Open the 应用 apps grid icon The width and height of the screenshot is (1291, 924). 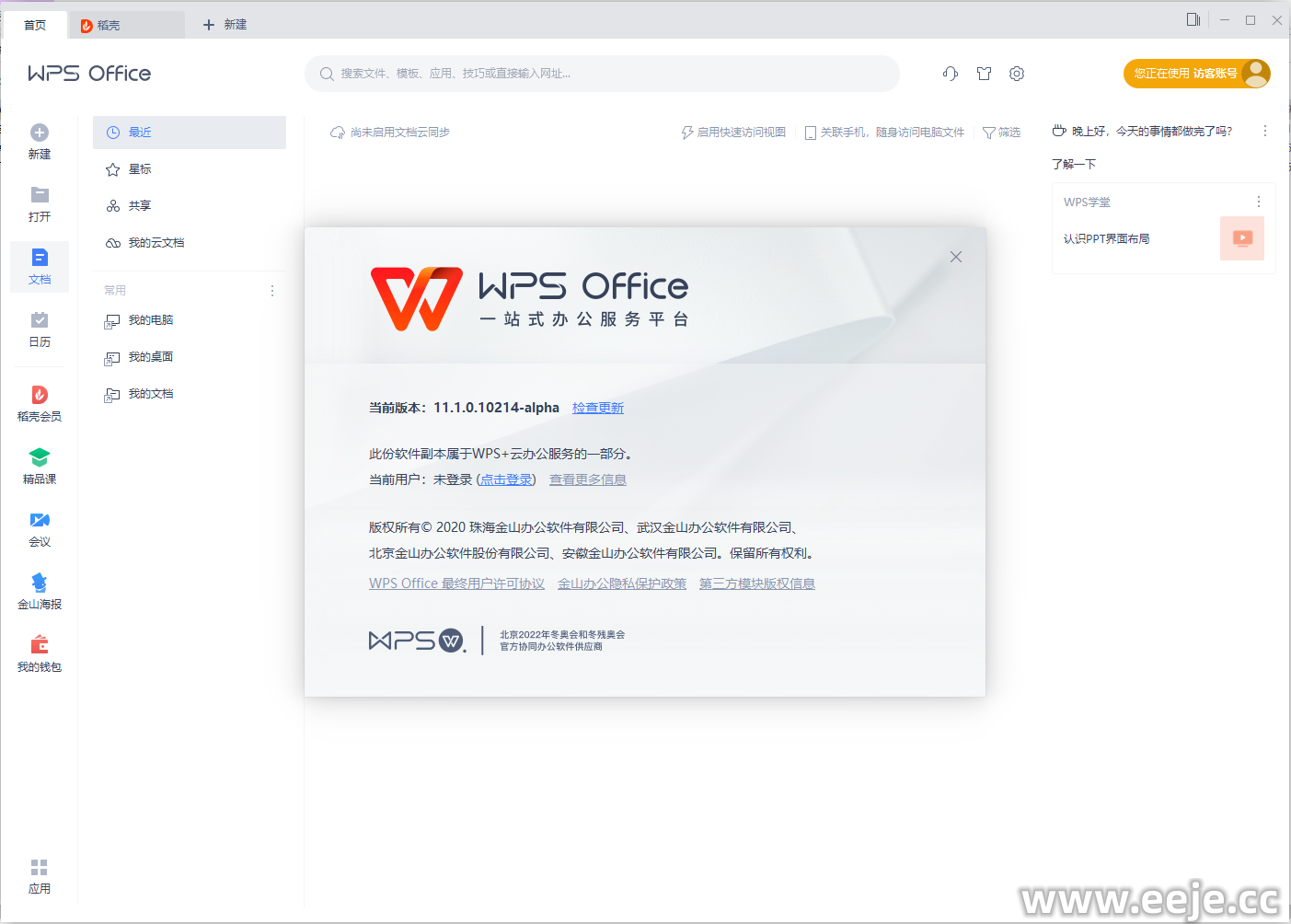[x=40, y=867]
